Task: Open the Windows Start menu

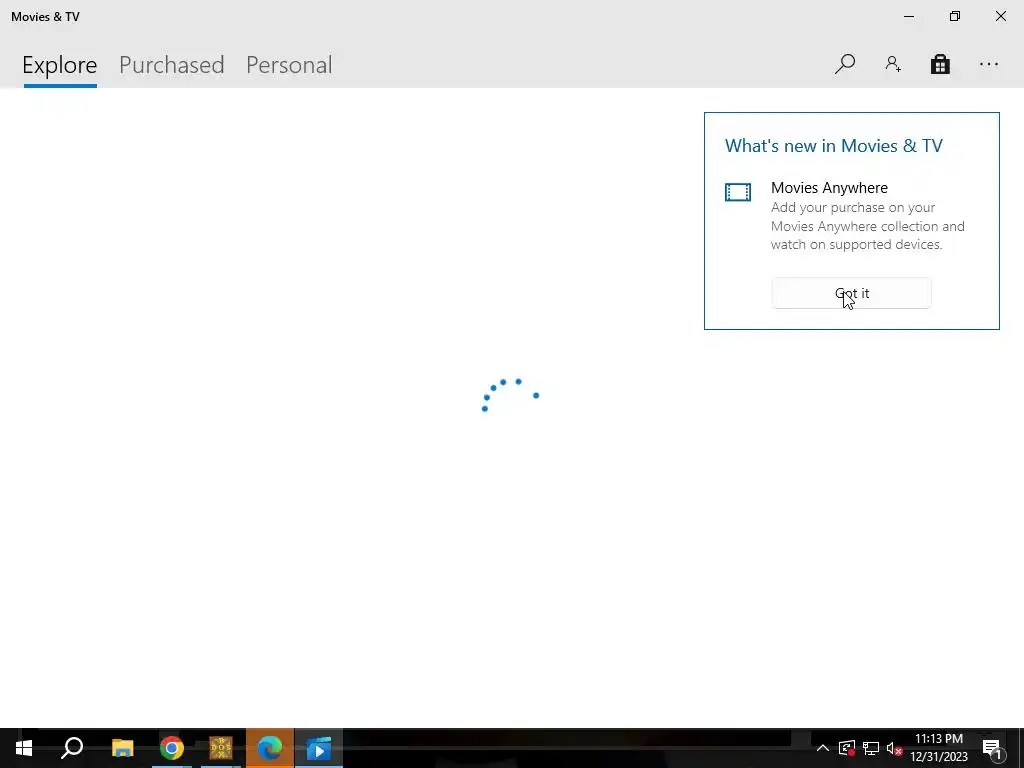Action: coord(24,748)
